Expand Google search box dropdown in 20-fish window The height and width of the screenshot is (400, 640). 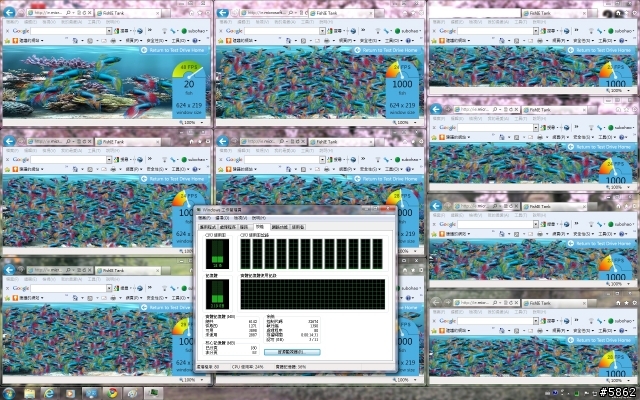tap(109, 31)
